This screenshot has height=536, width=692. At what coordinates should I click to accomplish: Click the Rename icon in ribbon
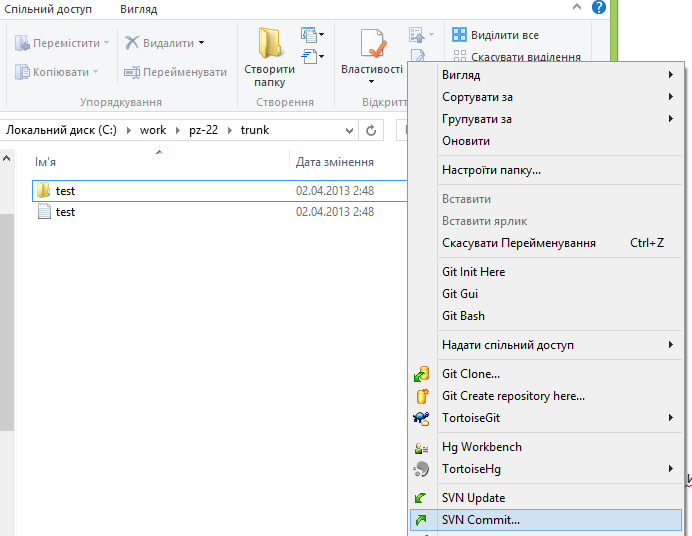click(132, 72)
